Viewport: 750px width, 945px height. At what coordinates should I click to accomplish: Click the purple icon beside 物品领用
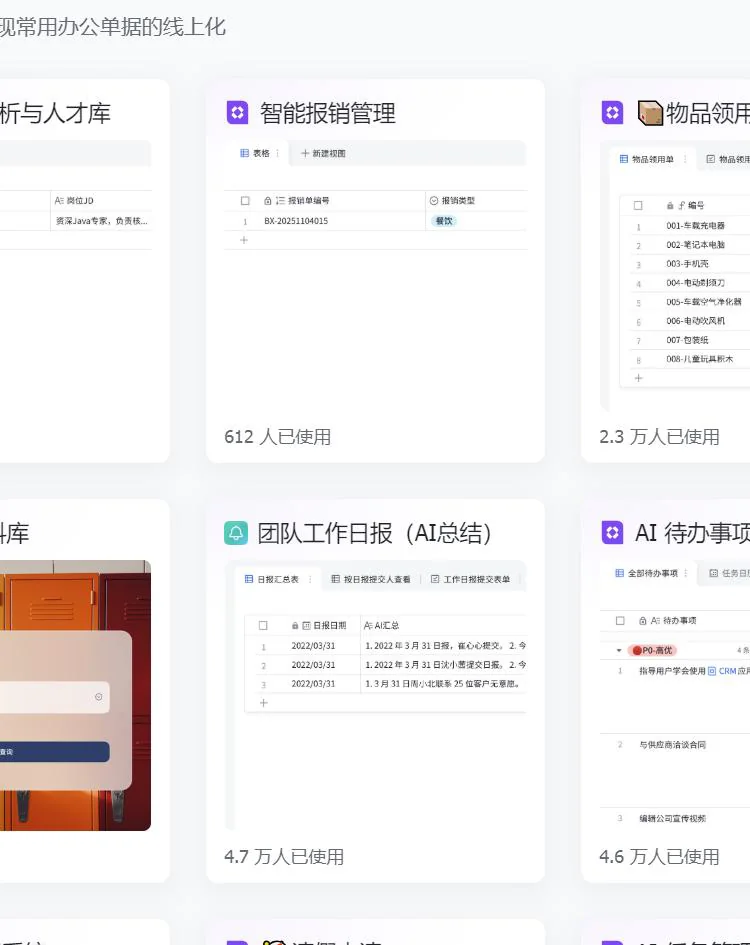click(613, 112)
